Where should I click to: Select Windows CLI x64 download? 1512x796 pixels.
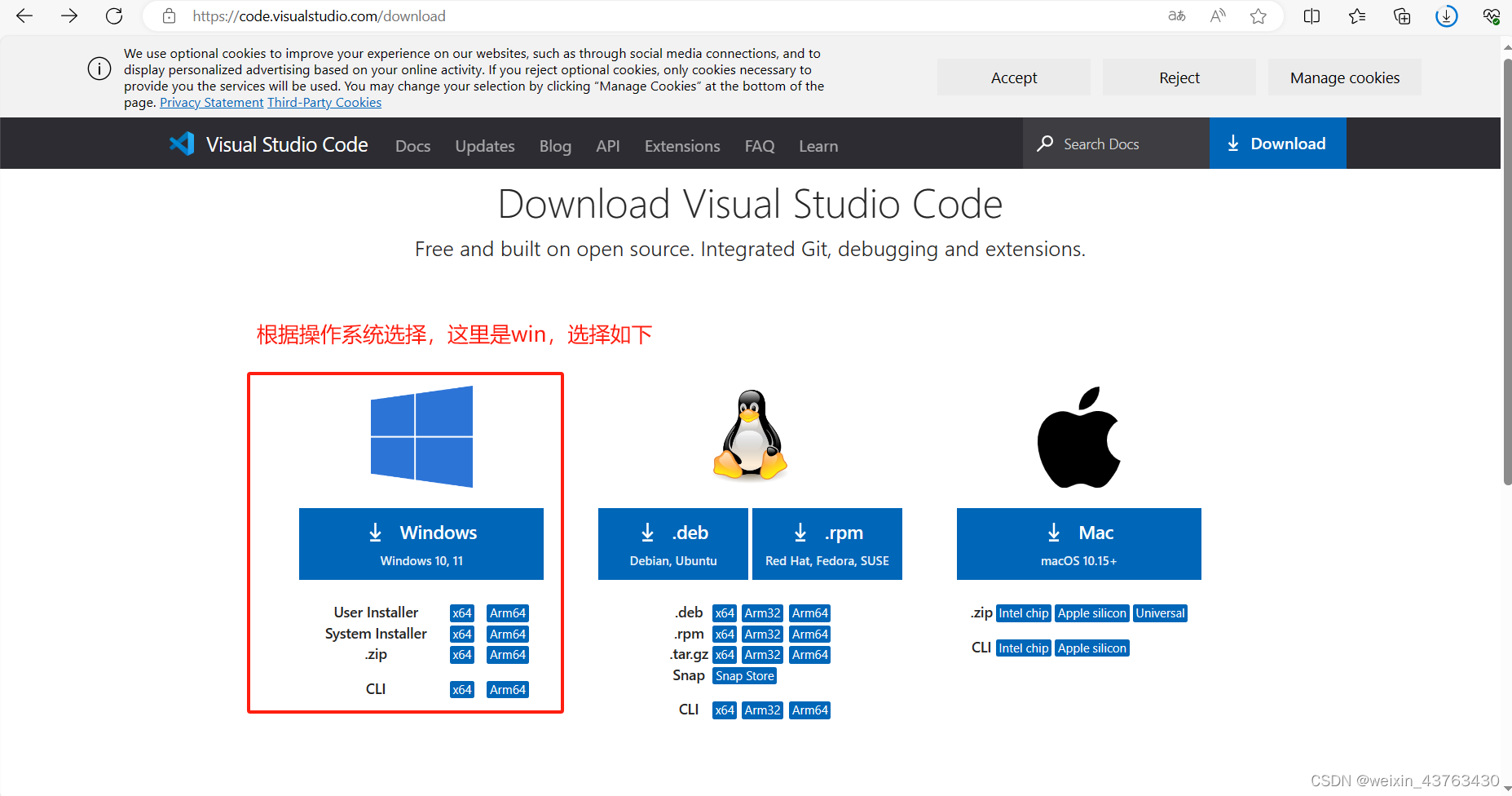[x=462, y=690]
